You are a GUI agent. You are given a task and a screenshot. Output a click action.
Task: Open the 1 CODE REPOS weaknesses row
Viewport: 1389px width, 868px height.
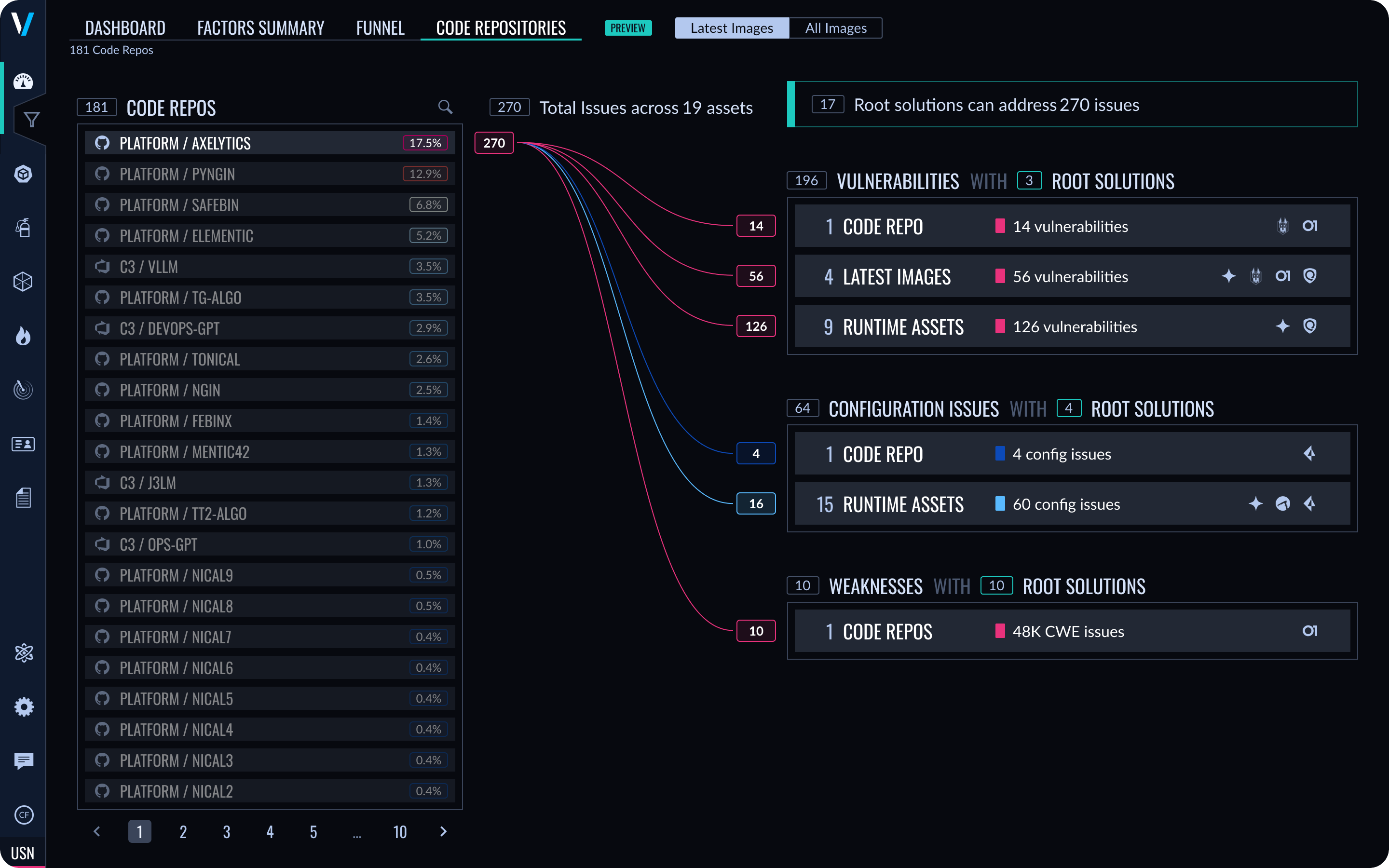[x=1072, y=631]
